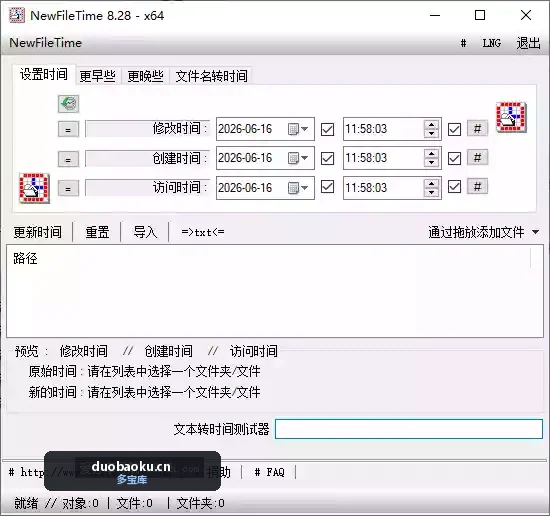Toggle the 修改时间 time checkbox

pos(454,129)
